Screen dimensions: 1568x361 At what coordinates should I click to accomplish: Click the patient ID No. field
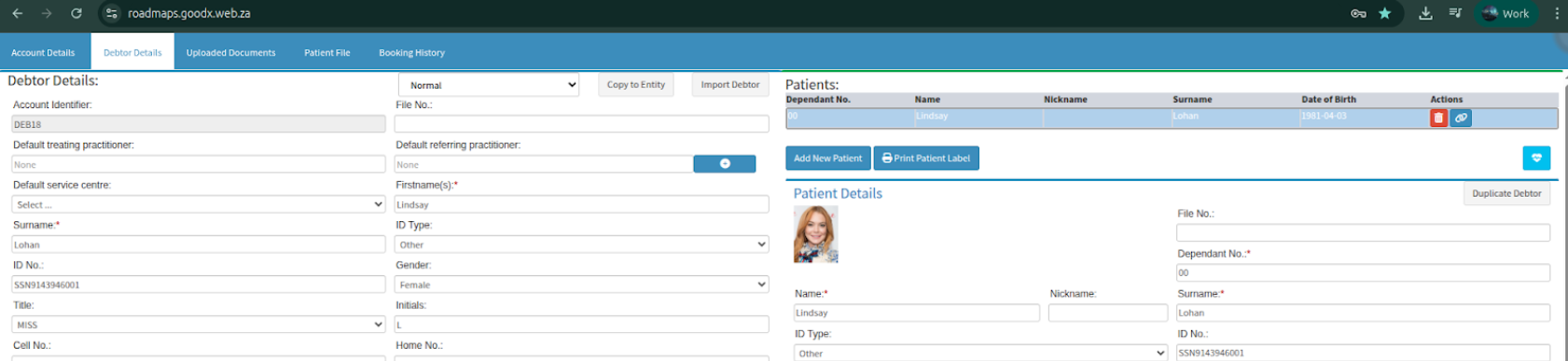pos(1363,353)
